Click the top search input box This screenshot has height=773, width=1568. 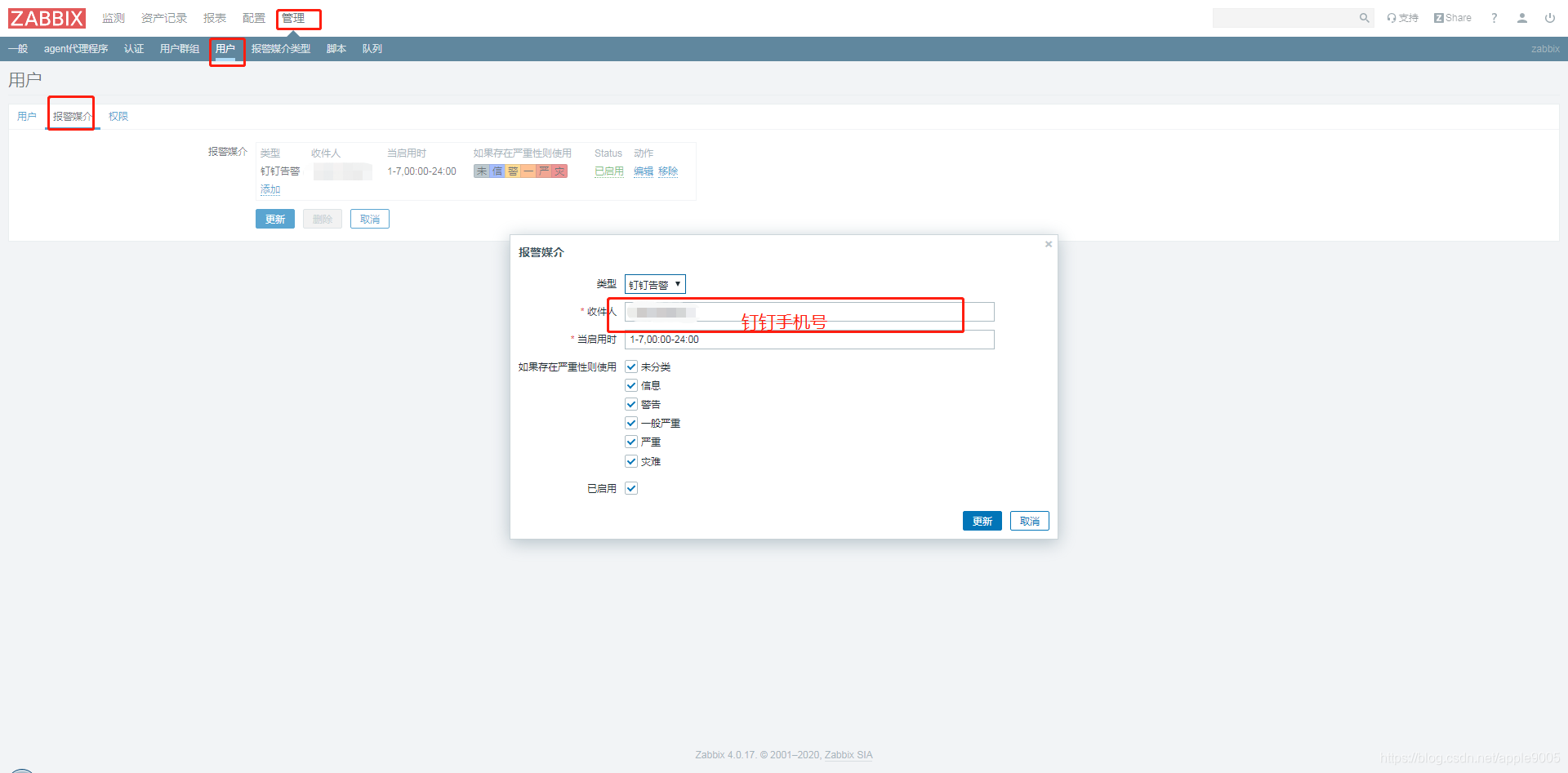coord(1285,18)
